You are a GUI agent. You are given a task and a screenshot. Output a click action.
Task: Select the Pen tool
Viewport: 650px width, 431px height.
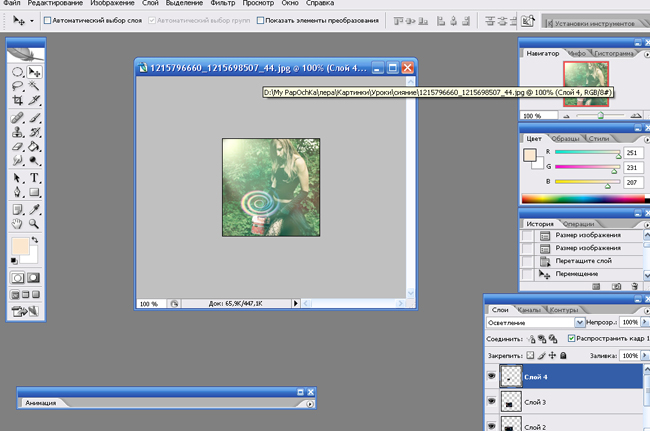[17, 192]
